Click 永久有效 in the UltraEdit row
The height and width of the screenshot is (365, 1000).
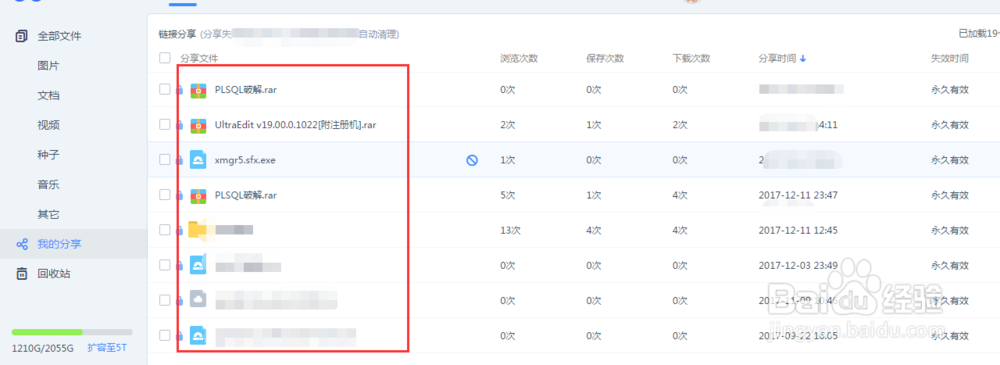pyautogui.click(x=950, y=126)
